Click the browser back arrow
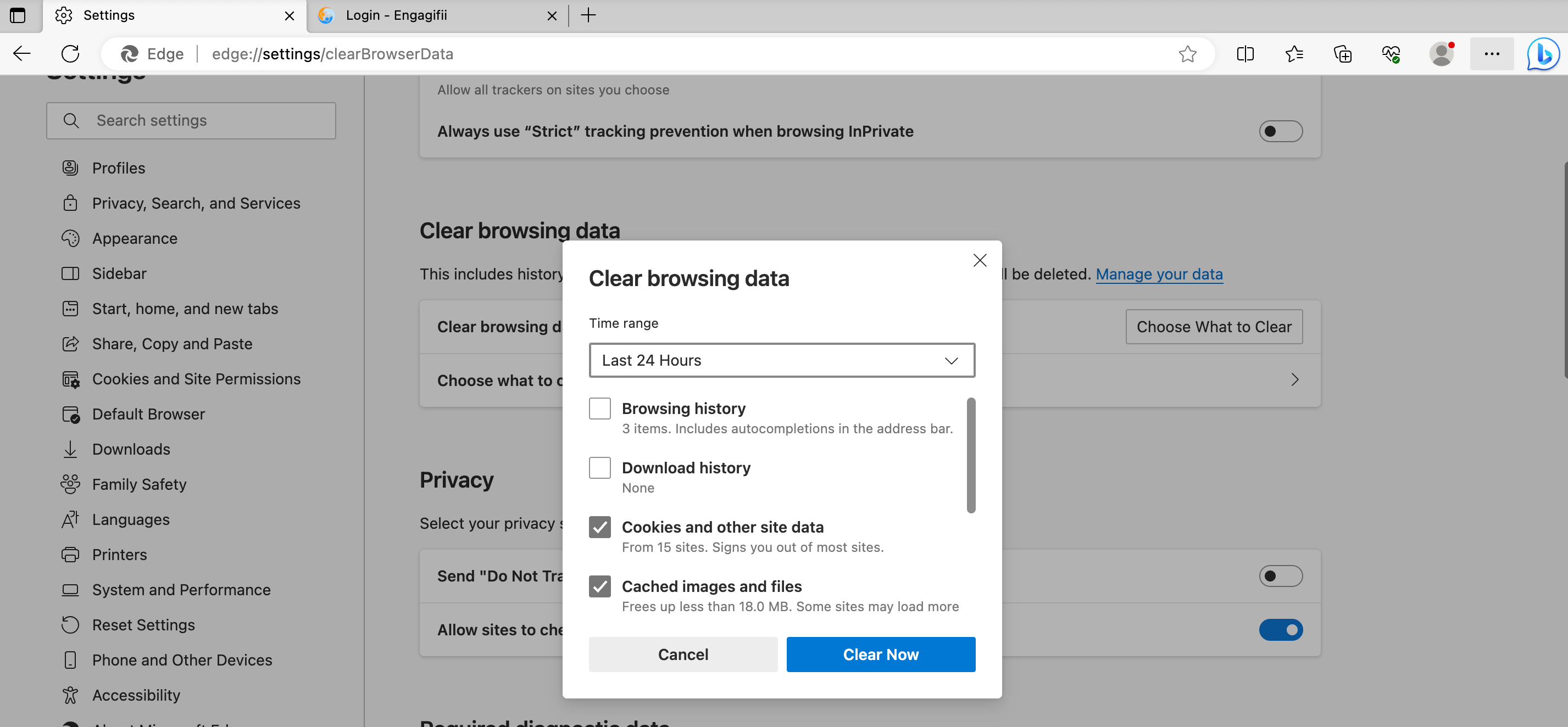 [22, 53]
